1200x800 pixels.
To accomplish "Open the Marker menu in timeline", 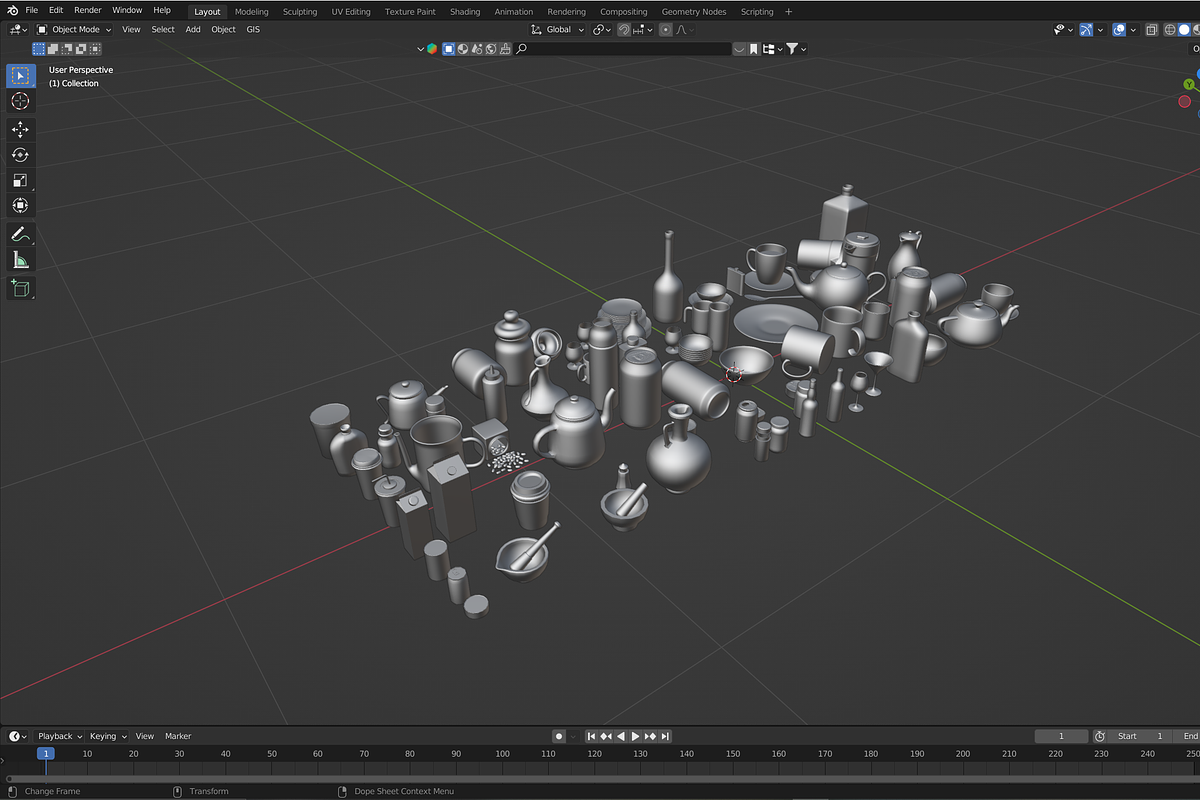I will (x=178, y=736).
